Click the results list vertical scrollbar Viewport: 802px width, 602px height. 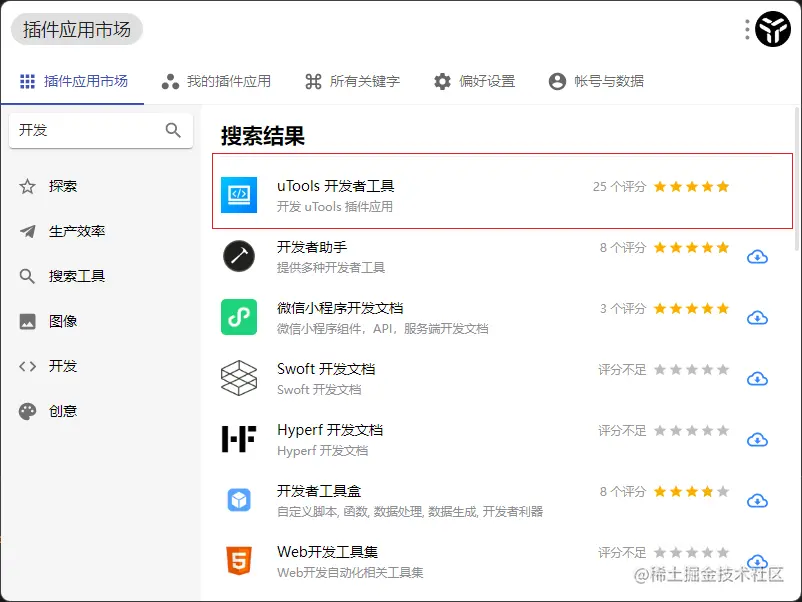coord(797,178)
